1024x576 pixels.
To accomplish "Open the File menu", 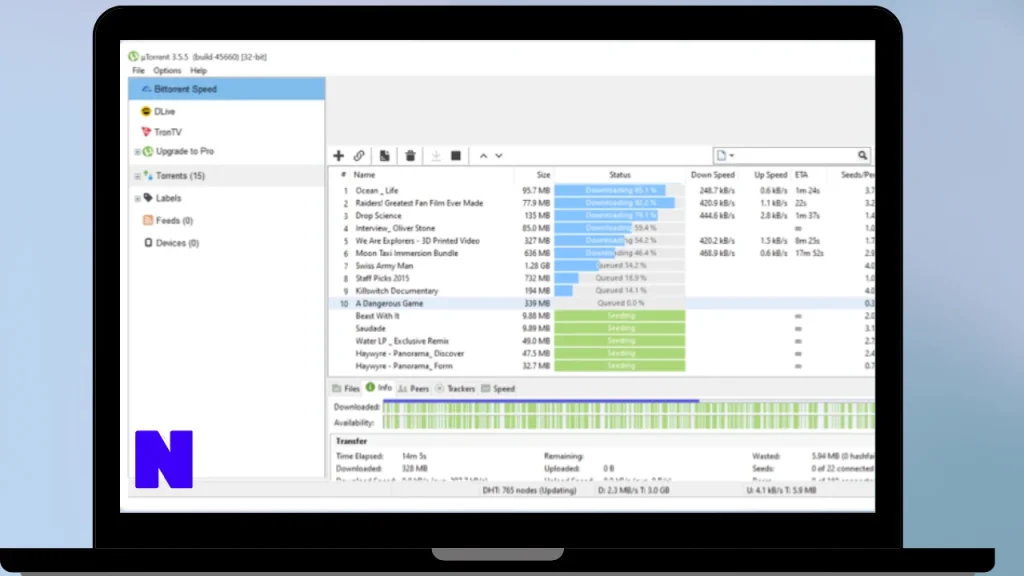I will [x=138, y=71].
